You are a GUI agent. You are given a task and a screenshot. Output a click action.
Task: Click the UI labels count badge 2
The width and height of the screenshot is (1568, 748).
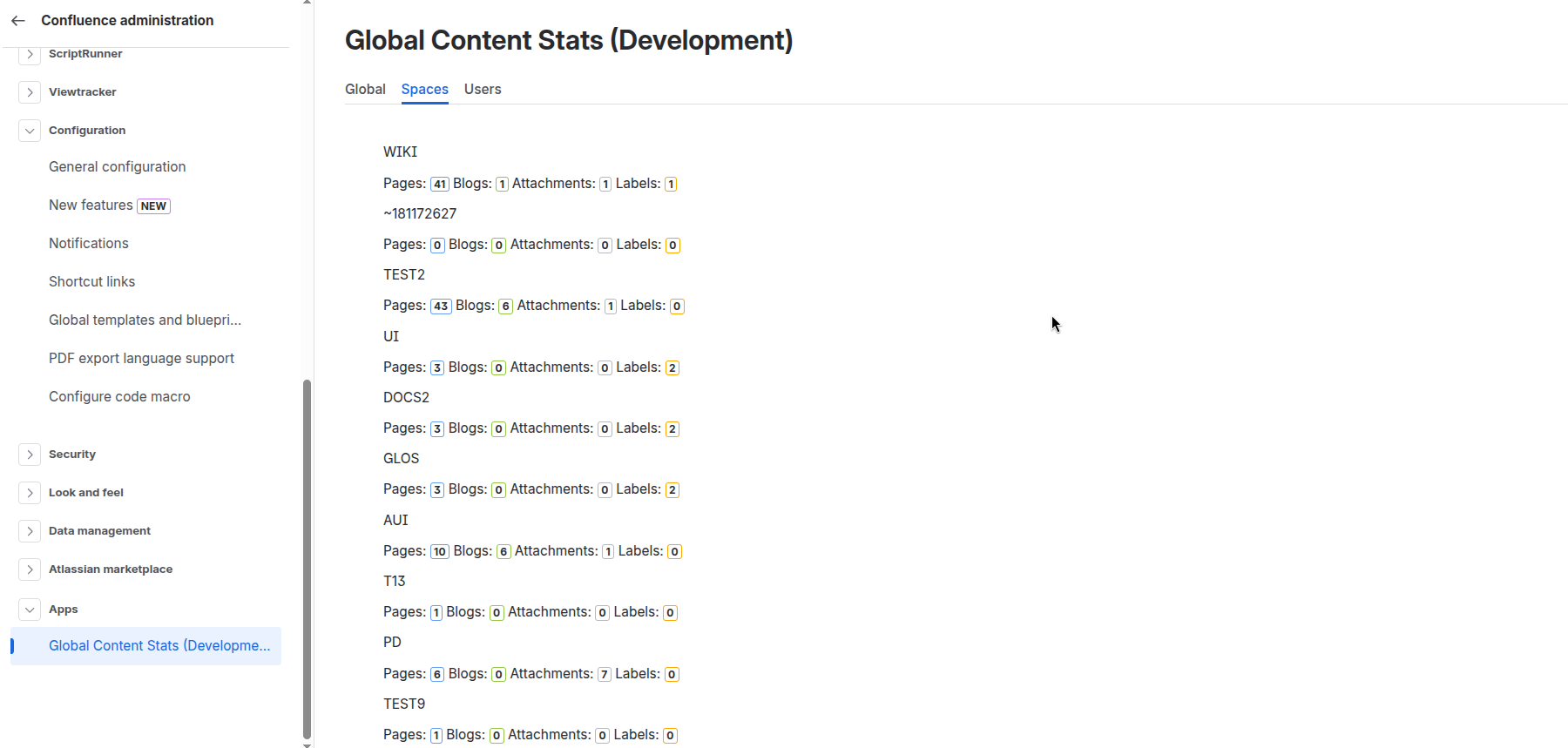point(672,368)
